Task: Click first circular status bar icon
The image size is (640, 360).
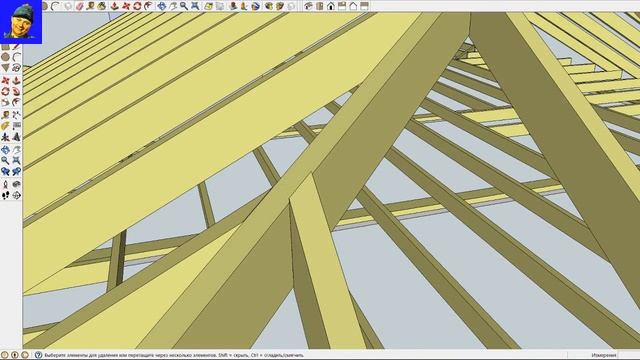Action: (x=4, y=355)
